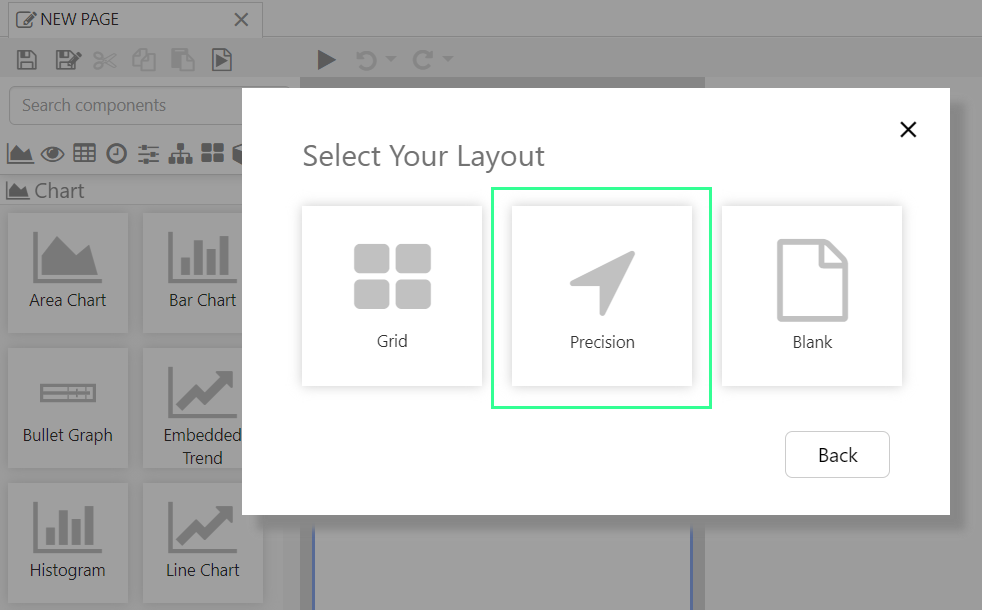
Task: Pick the Line Chart component
Action: click(x=202, y=542)
